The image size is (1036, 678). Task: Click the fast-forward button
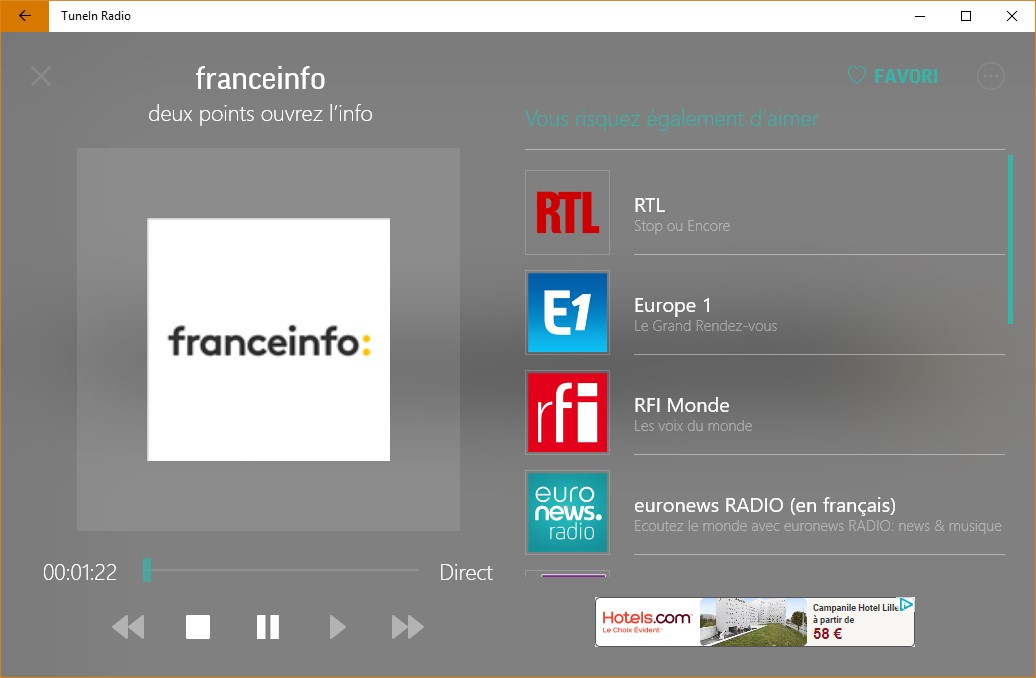(407, 626)
